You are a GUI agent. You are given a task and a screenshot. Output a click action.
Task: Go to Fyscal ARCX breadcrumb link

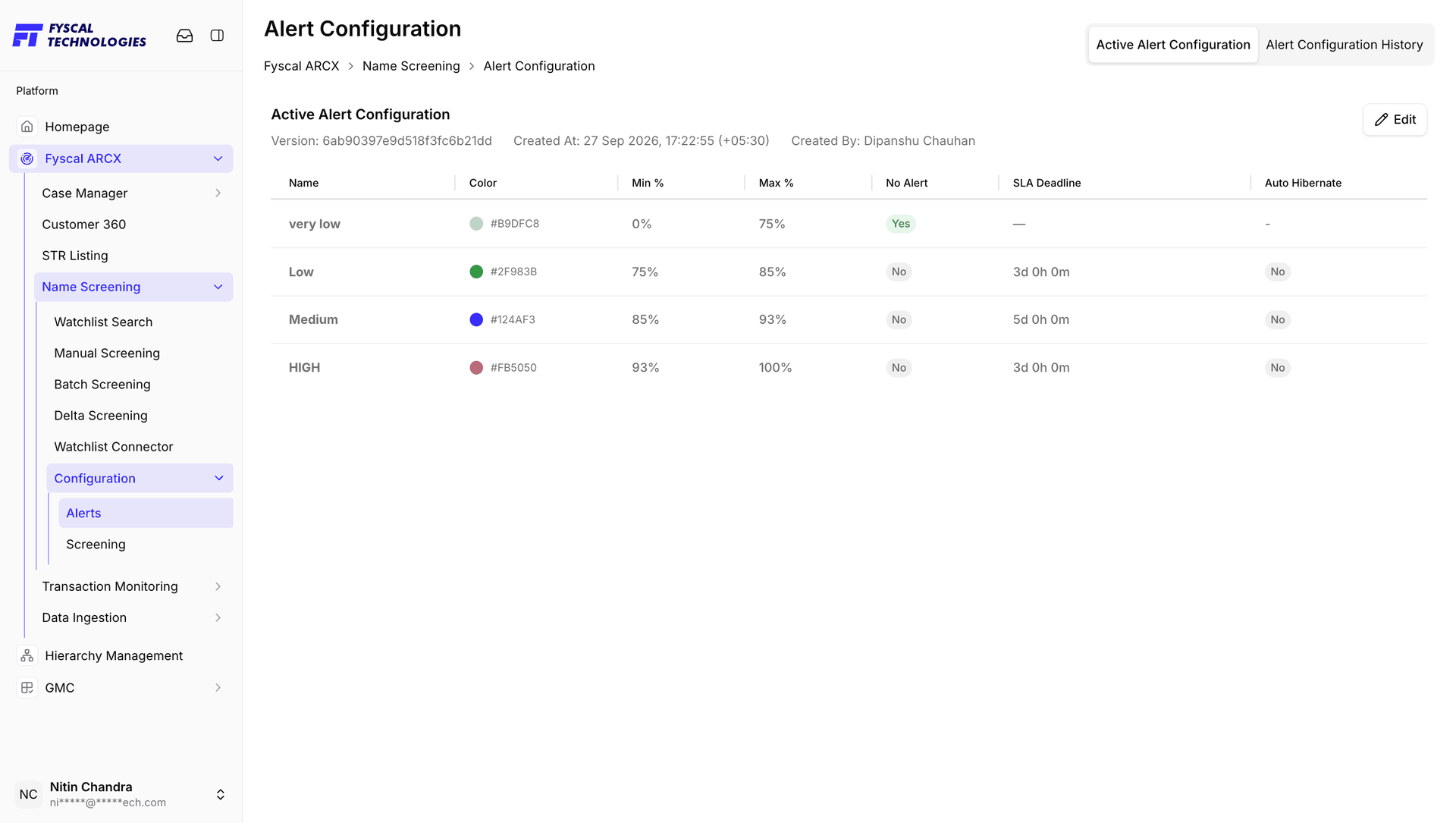click(302, 66)
